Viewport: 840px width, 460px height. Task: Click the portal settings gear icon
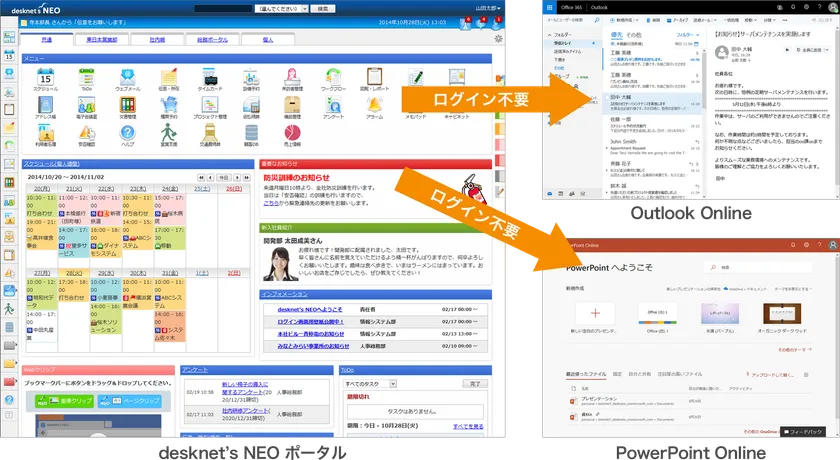click(x=498, y=39)
